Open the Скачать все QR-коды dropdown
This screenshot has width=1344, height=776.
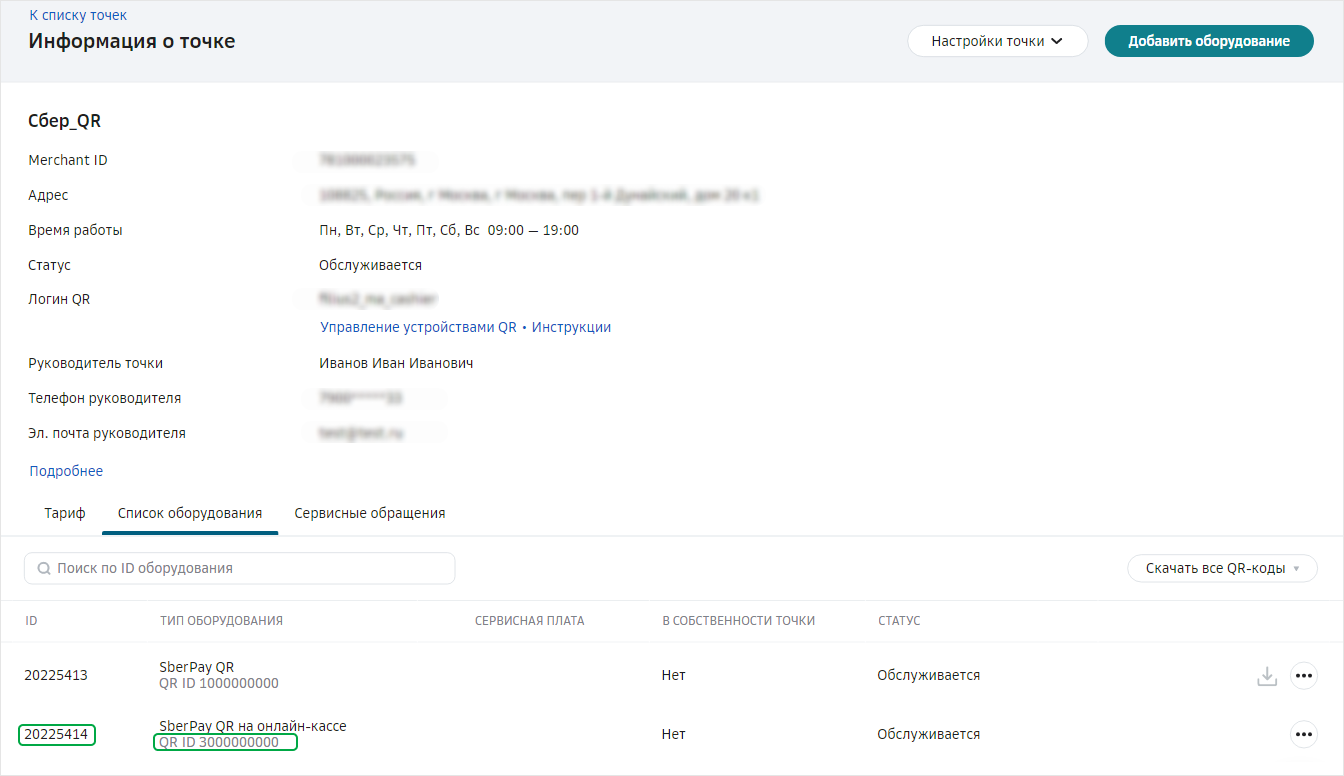[1222, 568]
